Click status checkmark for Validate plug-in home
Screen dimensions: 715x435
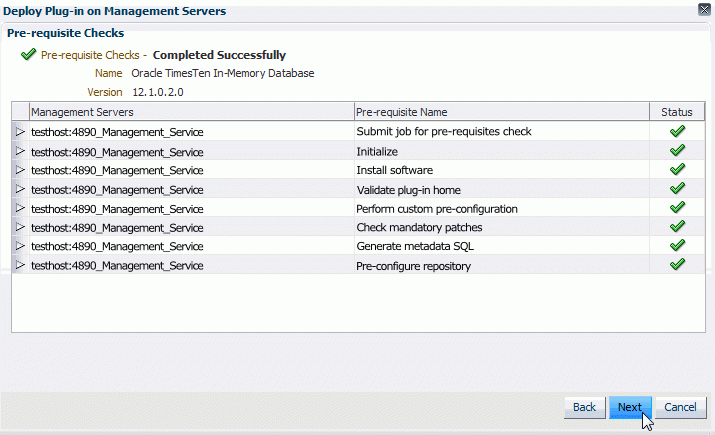677,188
